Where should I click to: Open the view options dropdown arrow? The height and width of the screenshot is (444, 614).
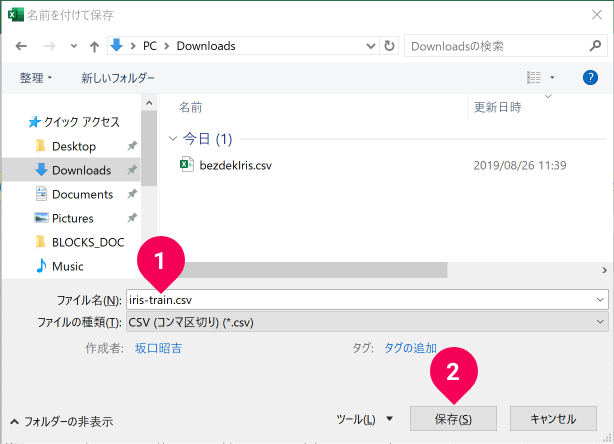coord(552,78)
